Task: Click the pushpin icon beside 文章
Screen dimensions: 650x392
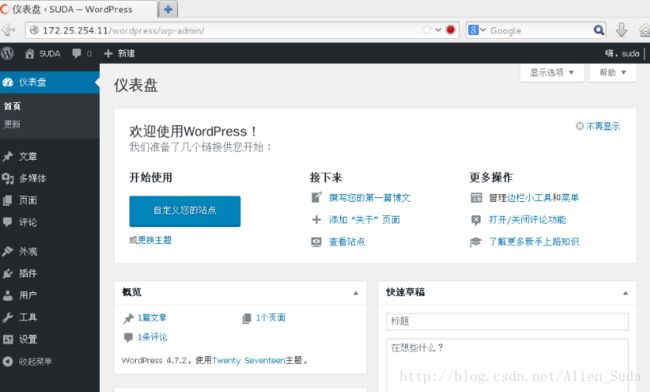Action: pyautogui.click(x=7, y=157)
